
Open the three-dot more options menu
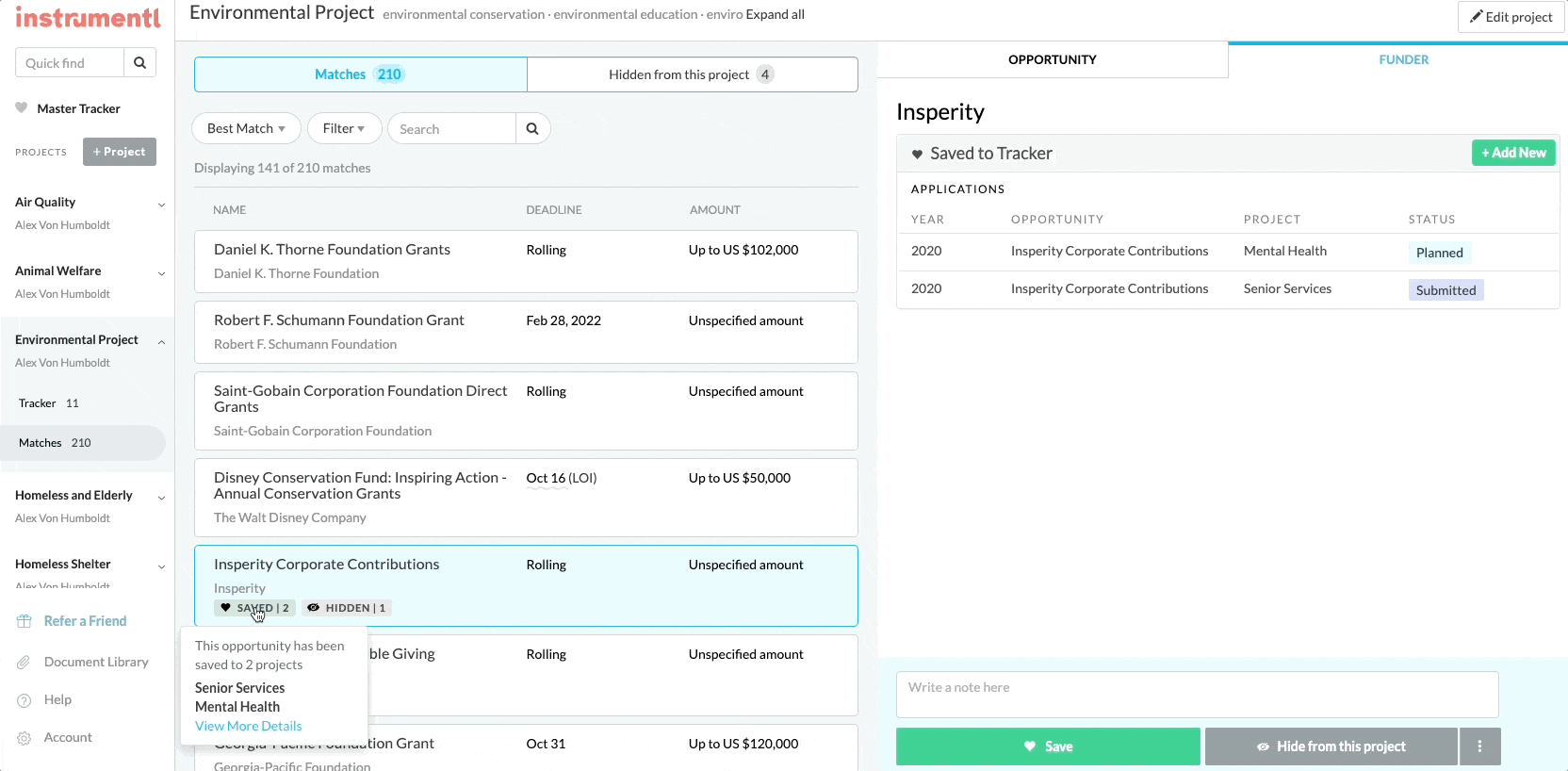(1479, 746)
